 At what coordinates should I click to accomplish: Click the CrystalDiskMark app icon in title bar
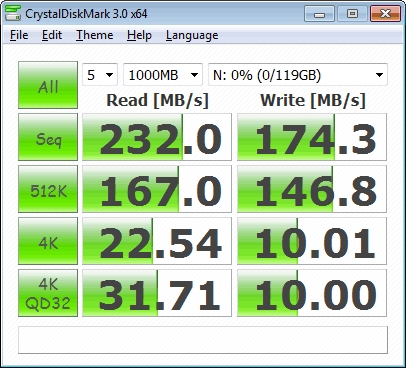(x=13, y=13)
